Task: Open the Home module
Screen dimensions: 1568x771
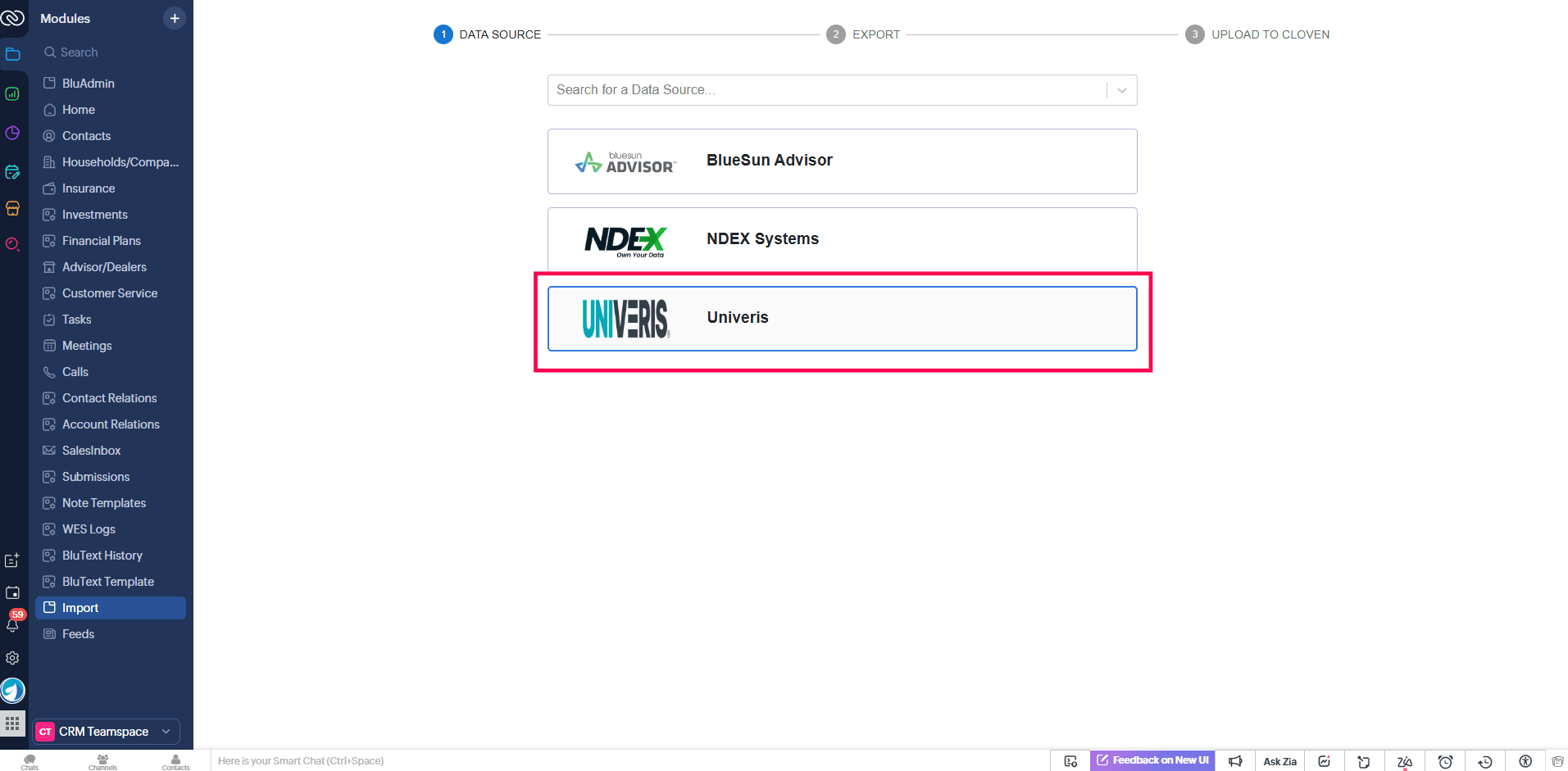Action: coord(111,110)
